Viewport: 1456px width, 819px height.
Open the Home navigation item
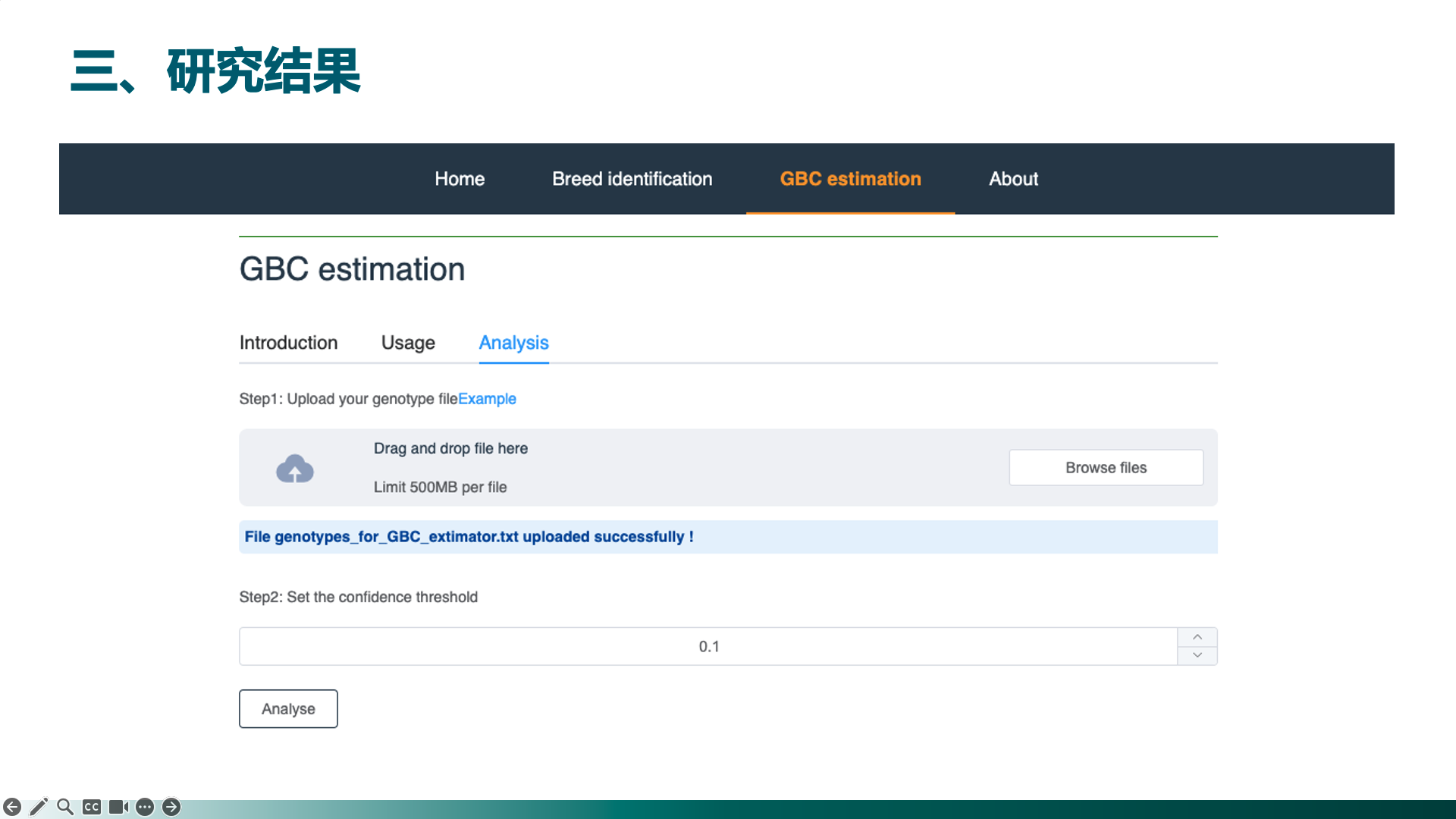click(460, 179)
